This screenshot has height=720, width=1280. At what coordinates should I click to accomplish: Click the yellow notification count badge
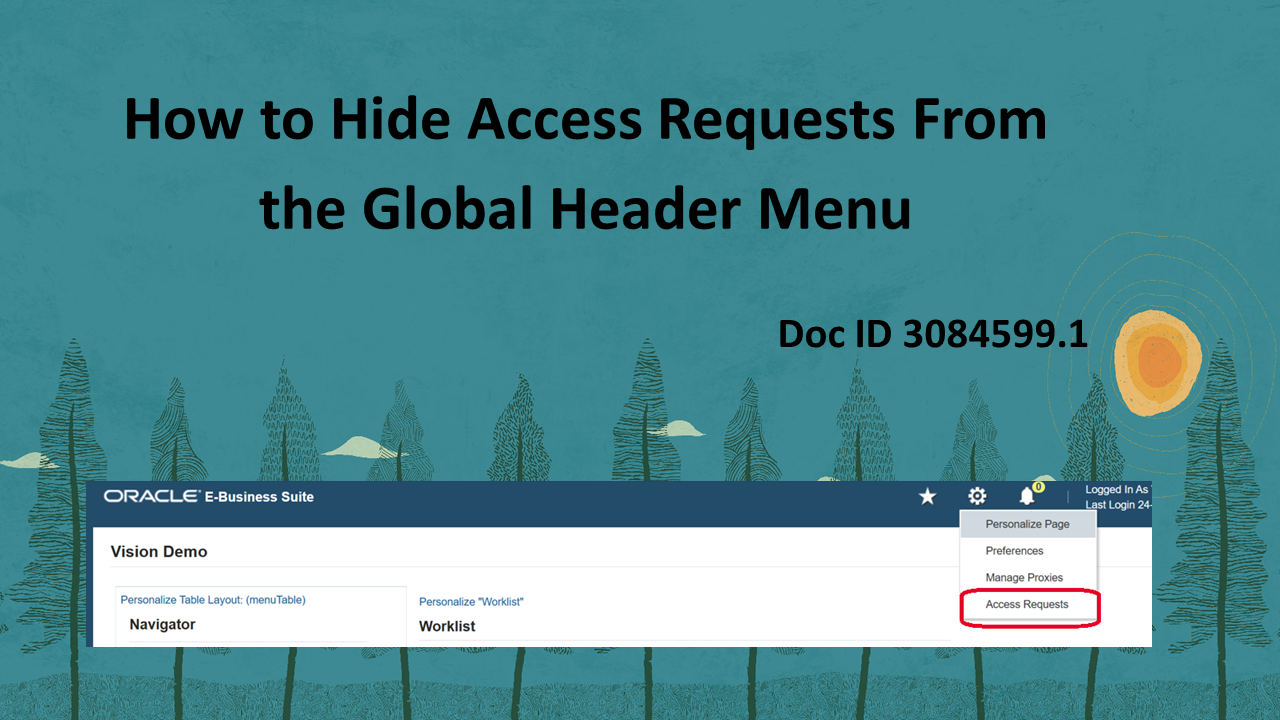click(1038, 487)
